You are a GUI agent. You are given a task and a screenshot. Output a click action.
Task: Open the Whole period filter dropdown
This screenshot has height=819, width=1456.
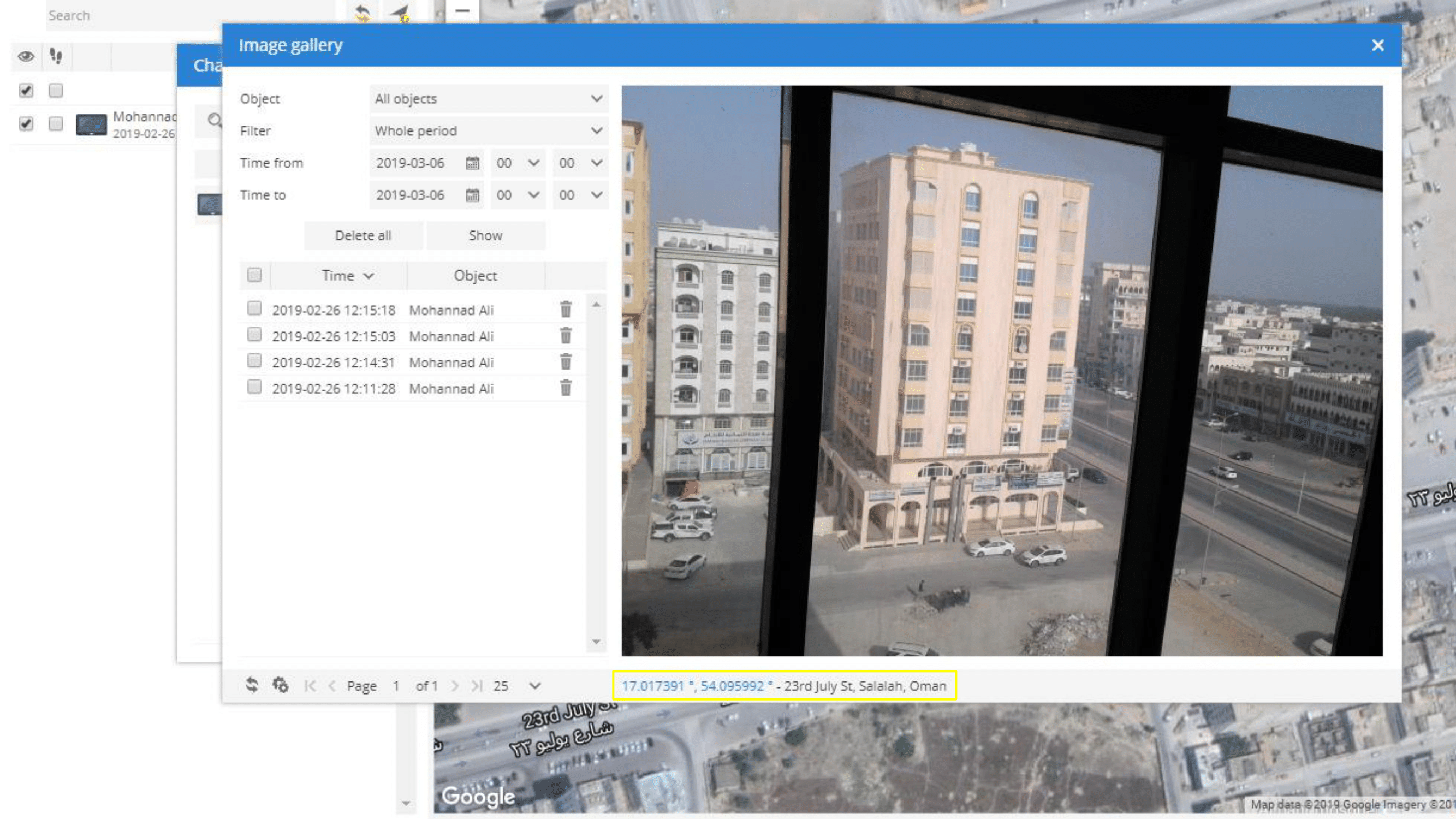click(489, 131)
